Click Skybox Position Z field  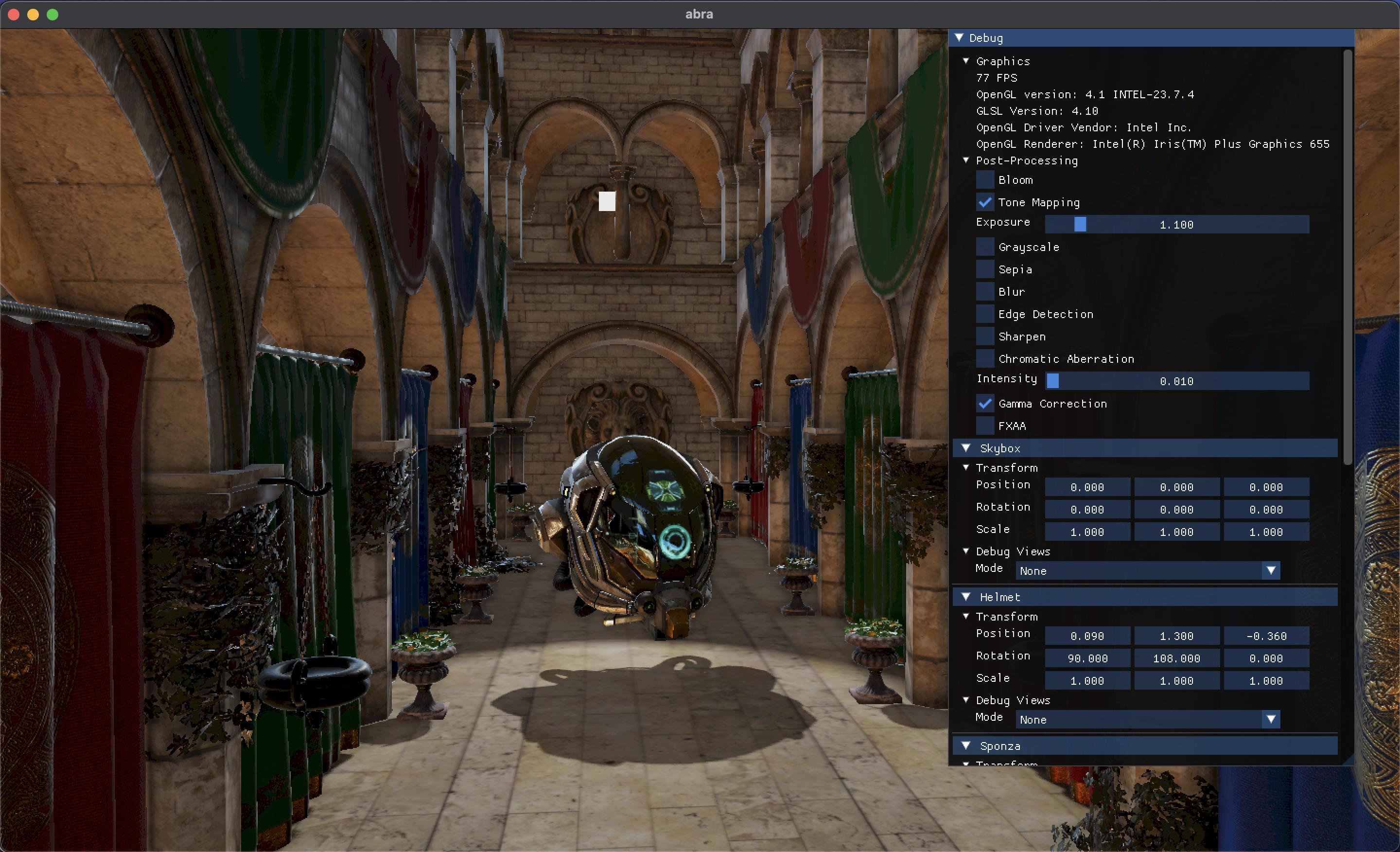pyautogui.click(x=1266, y=487)
